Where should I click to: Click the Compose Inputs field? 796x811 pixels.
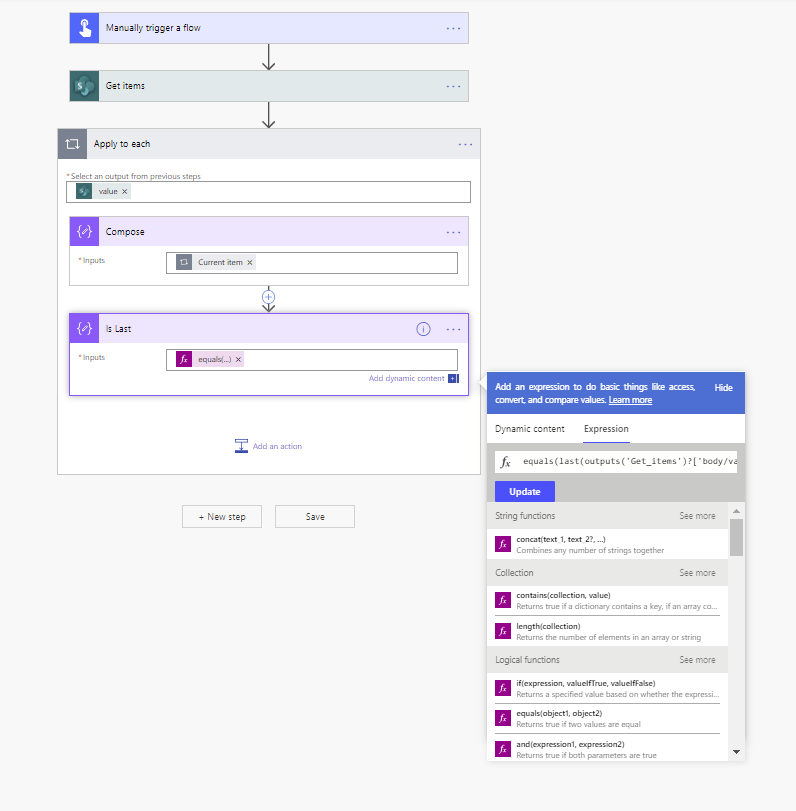point(312,263)
